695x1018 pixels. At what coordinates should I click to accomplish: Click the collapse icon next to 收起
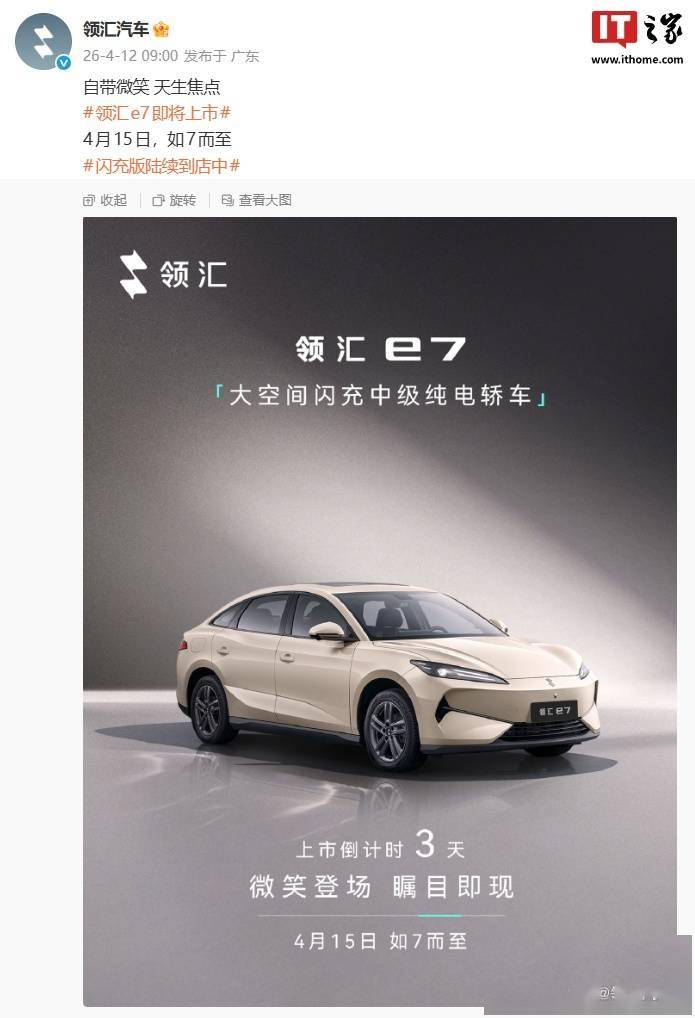(x=89, y=201)
